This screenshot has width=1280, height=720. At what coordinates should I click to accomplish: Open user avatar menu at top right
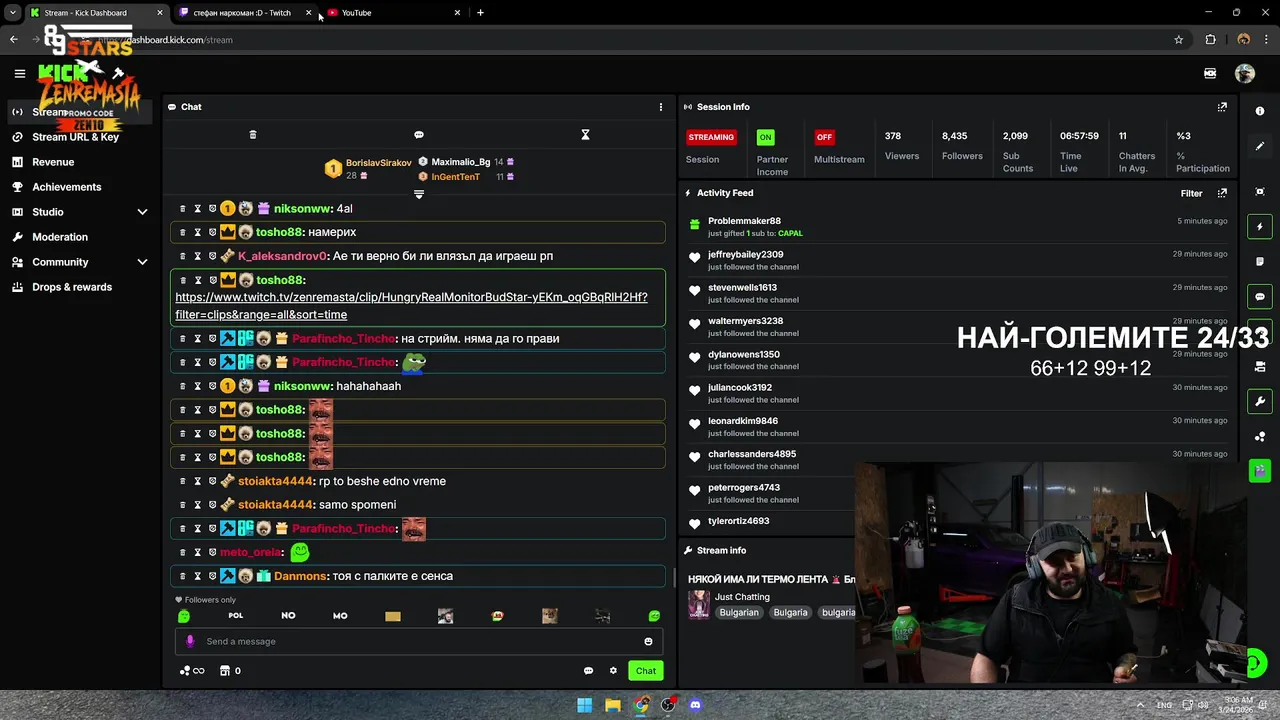point(1245,73)
